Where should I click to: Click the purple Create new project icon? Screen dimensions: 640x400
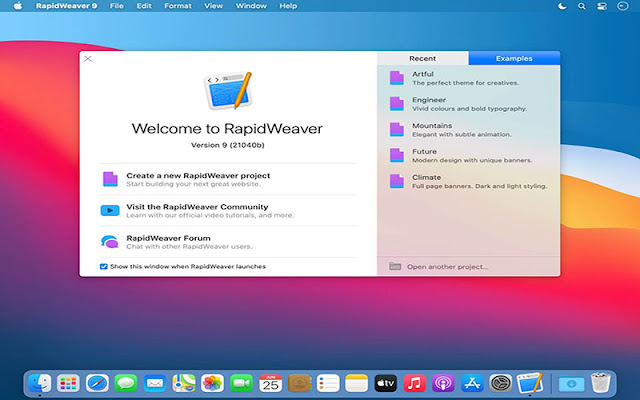(110, 179)
